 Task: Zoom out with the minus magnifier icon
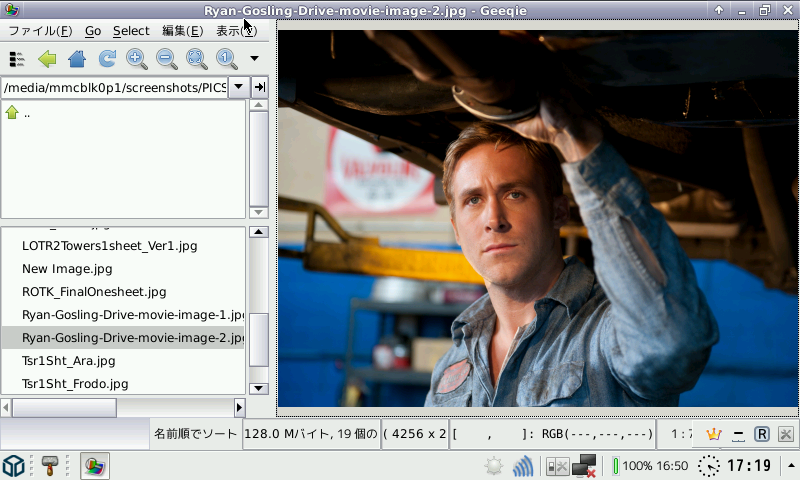(x=167, y=59)
